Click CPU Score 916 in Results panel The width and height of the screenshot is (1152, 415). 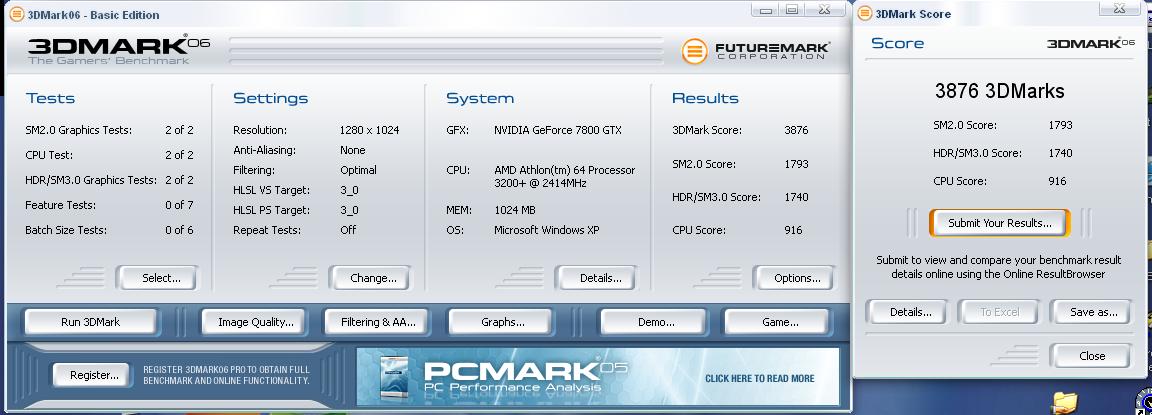(793, 230)
